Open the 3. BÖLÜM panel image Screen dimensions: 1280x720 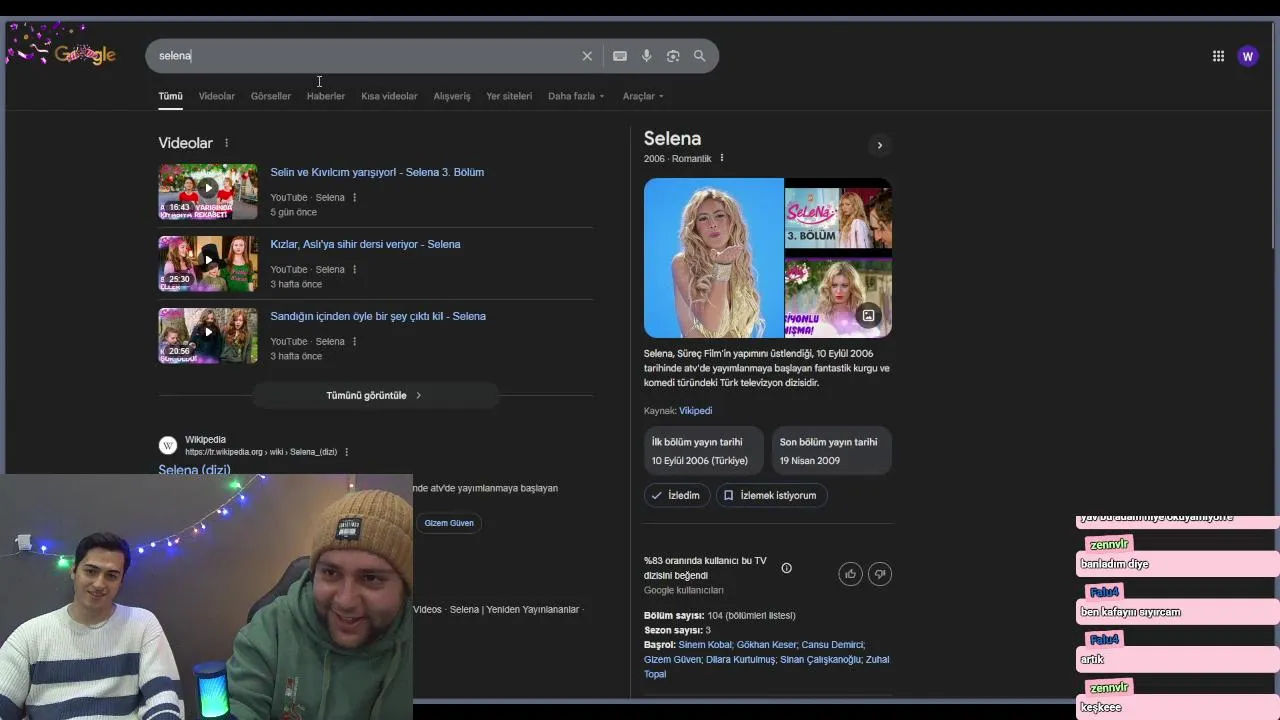(838, 217)
